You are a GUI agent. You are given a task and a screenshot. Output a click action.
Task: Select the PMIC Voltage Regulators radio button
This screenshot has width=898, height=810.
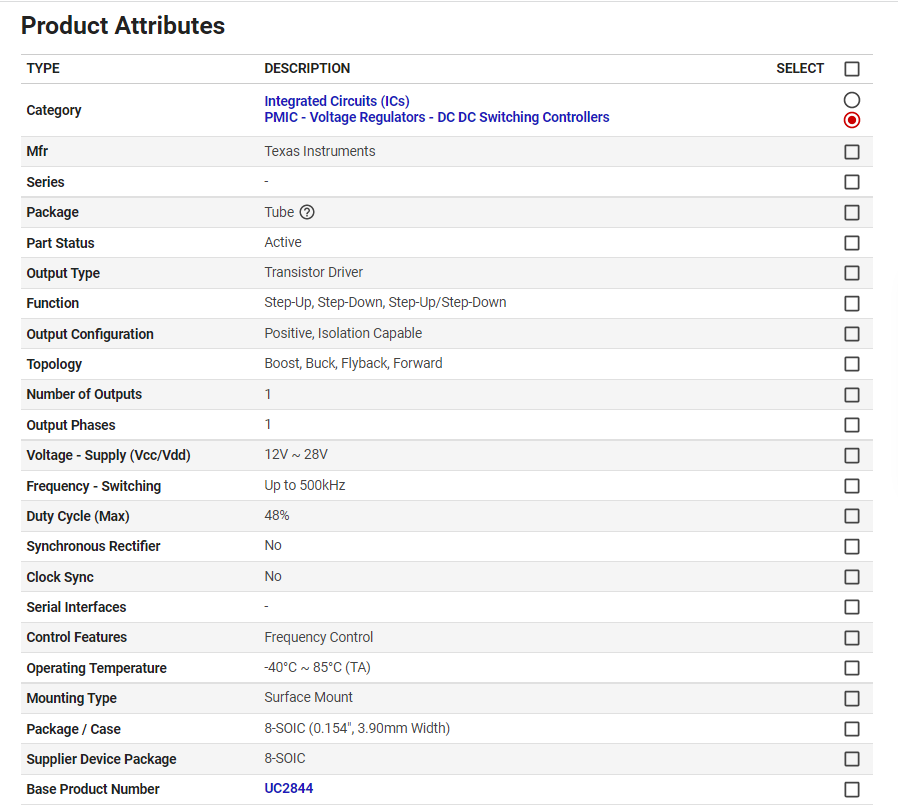[852, 120]
